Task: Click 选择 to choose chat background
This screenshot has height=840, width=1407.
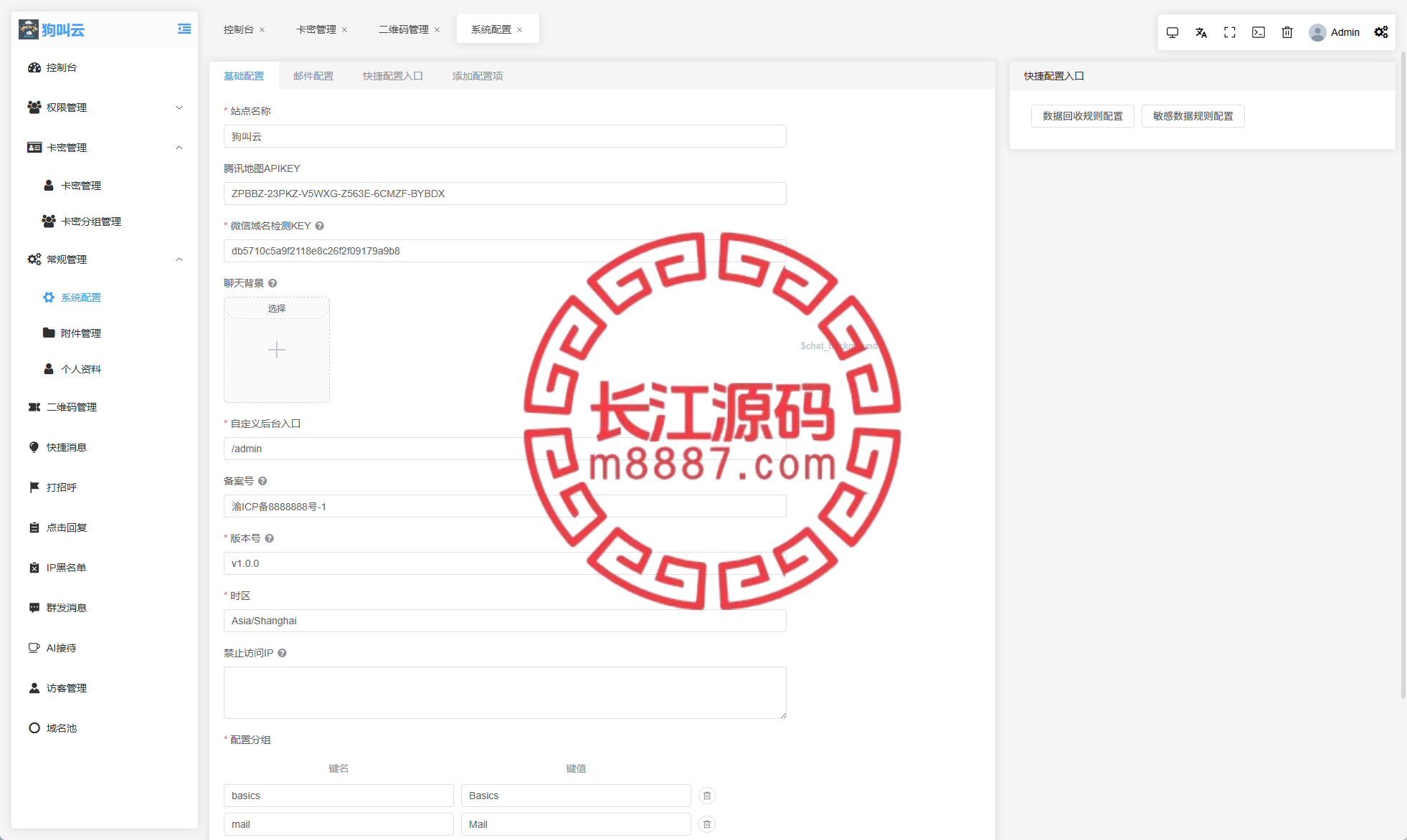Action: (x=277, y=308)
